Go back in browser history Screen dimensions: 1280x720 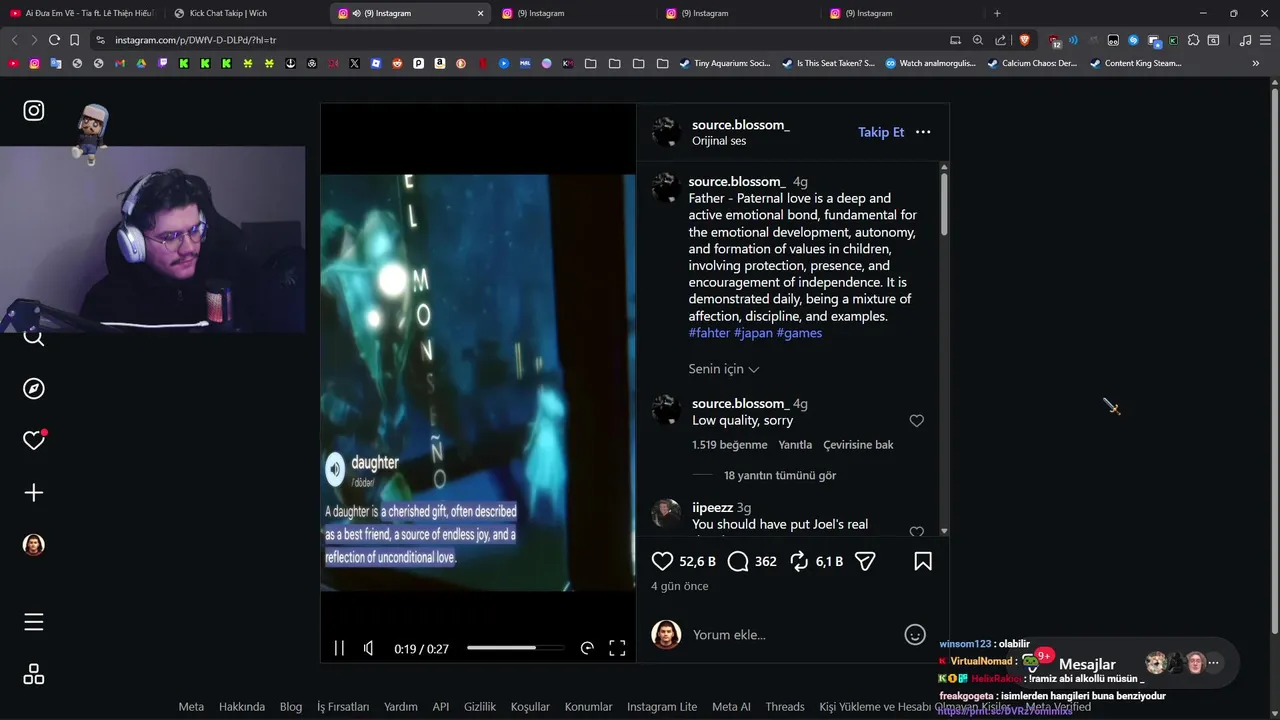(x=14, y=40)
